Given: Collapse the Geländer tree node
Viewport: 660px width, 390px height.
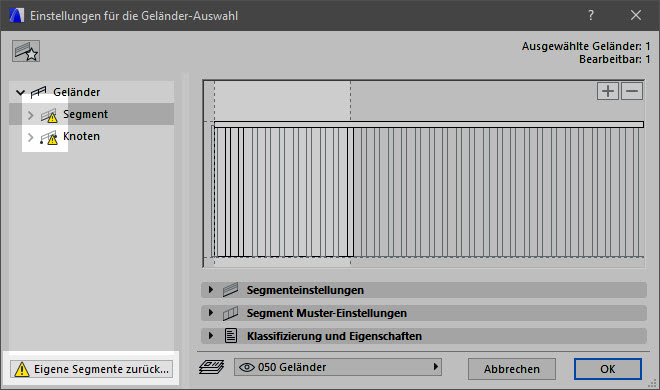Looking at the screenshot, I should [20, 92].
